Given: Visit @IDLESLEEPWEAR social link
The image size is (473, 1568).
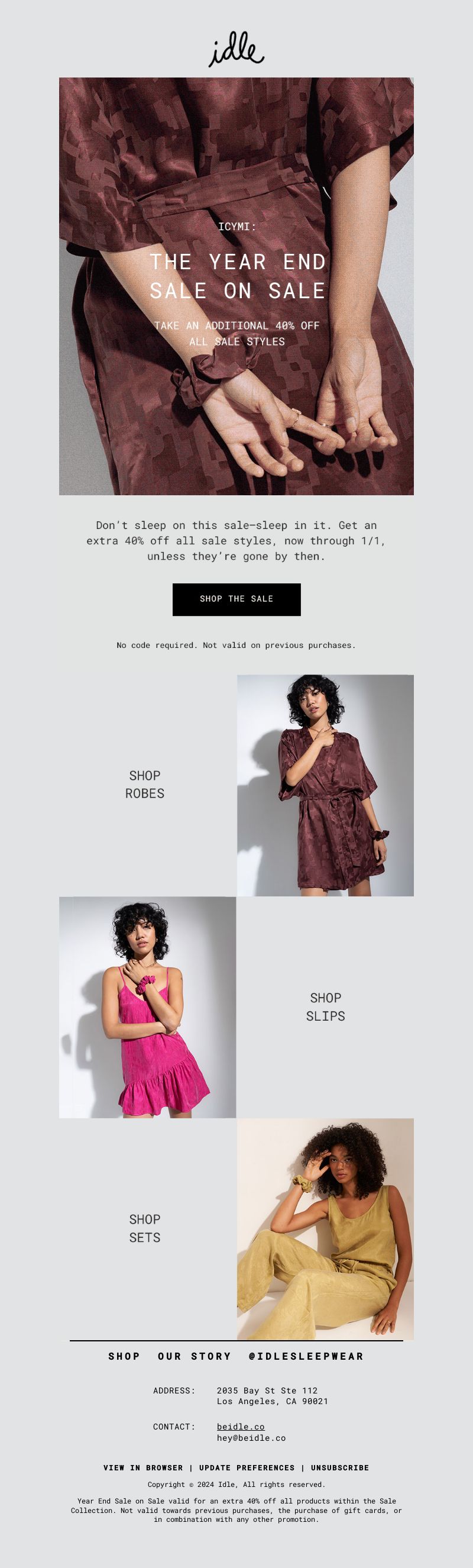Looking at the screenshot, I should (x=306, y=1356).
